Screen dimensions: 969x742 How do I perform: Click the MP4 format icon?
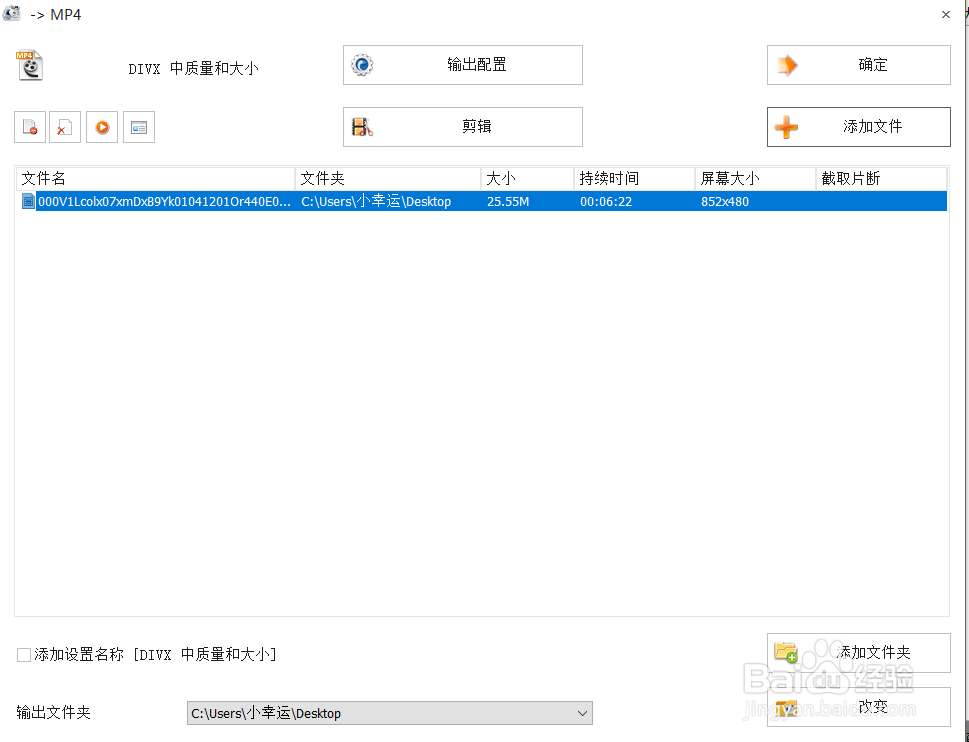coord(30,65)
